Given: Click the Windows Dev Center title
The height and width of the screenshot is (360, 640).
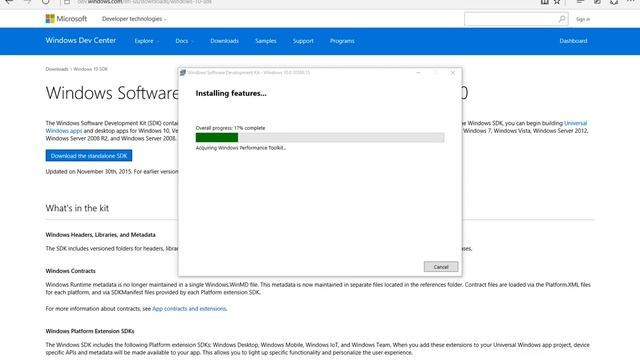Looking at the screenshot, I should click(81, 40).
